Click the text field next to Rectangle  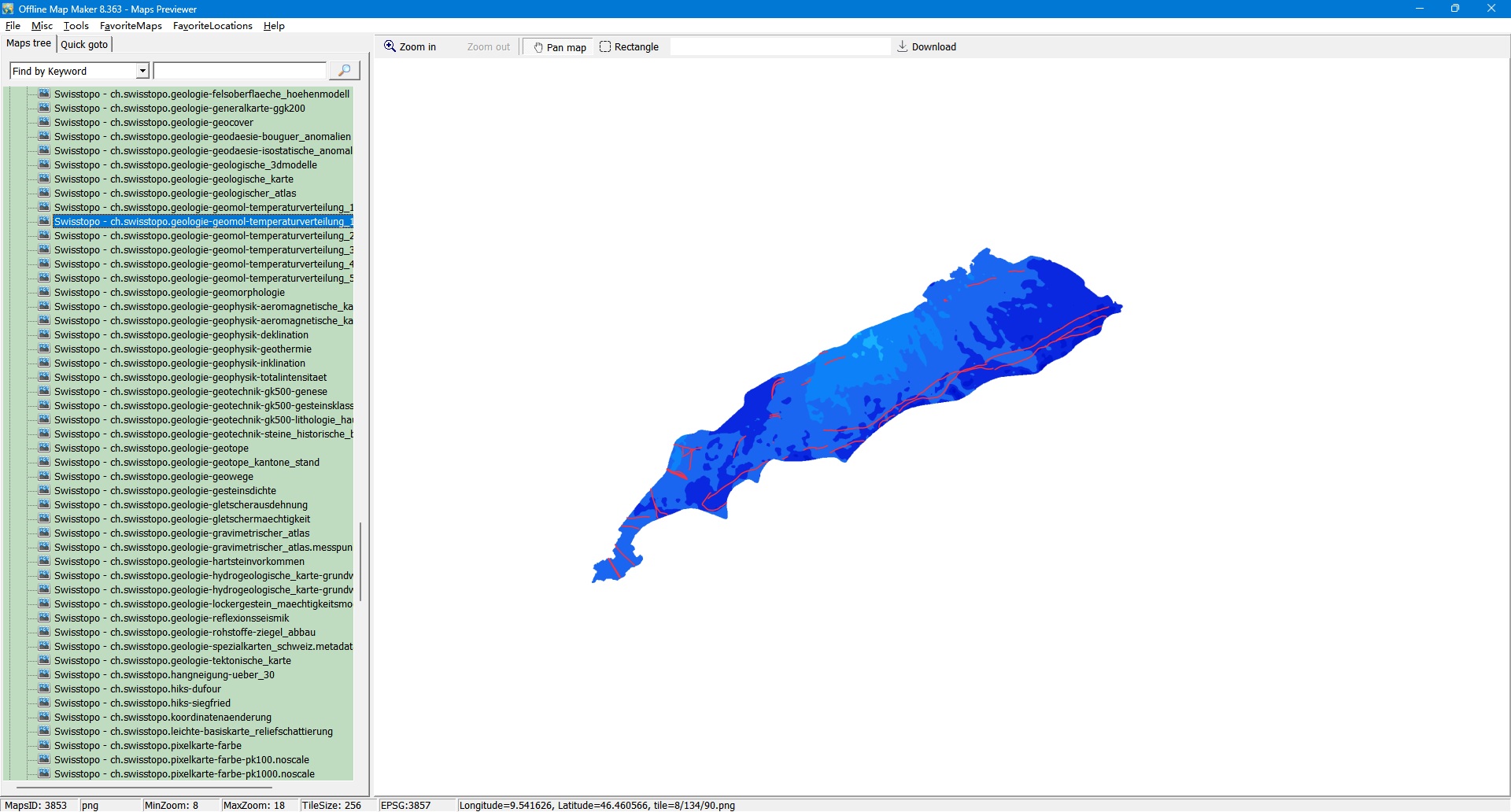pyautogui.click(x=780, y=47)
